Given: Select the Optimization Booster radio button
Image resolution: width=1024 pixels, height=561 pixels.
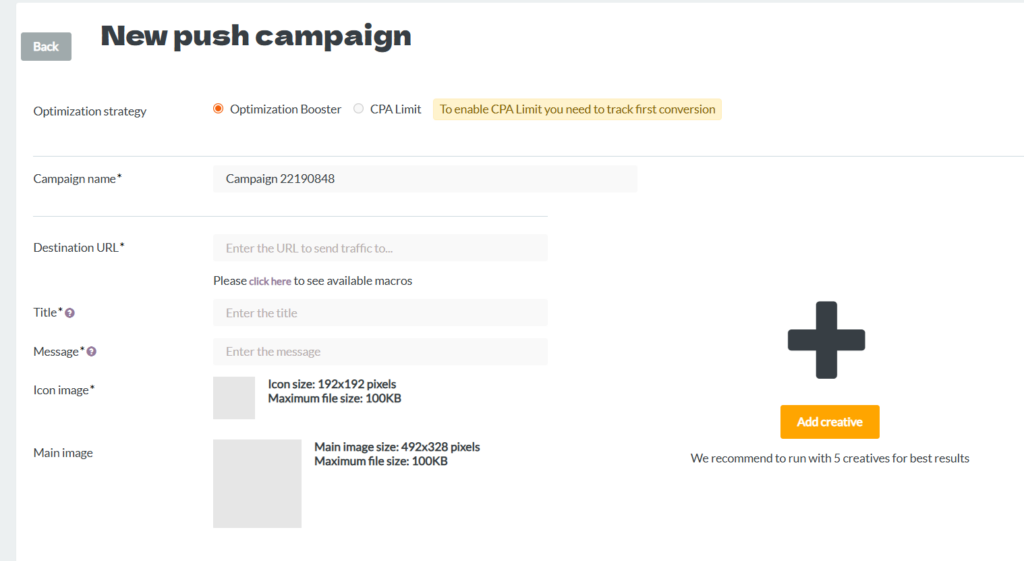Looking at the screenshot, I should (x=218, y=109).
